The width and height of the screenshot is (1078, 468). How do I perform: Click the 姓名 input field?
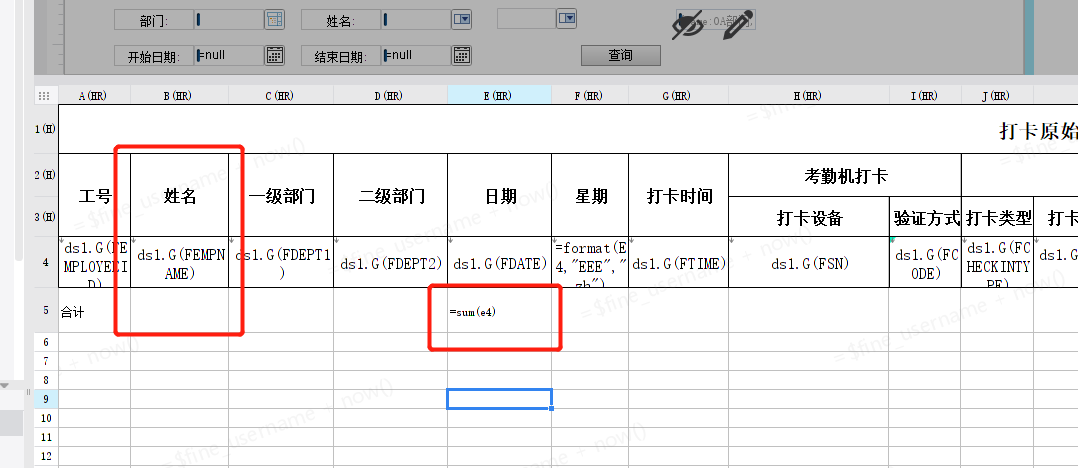416,20
